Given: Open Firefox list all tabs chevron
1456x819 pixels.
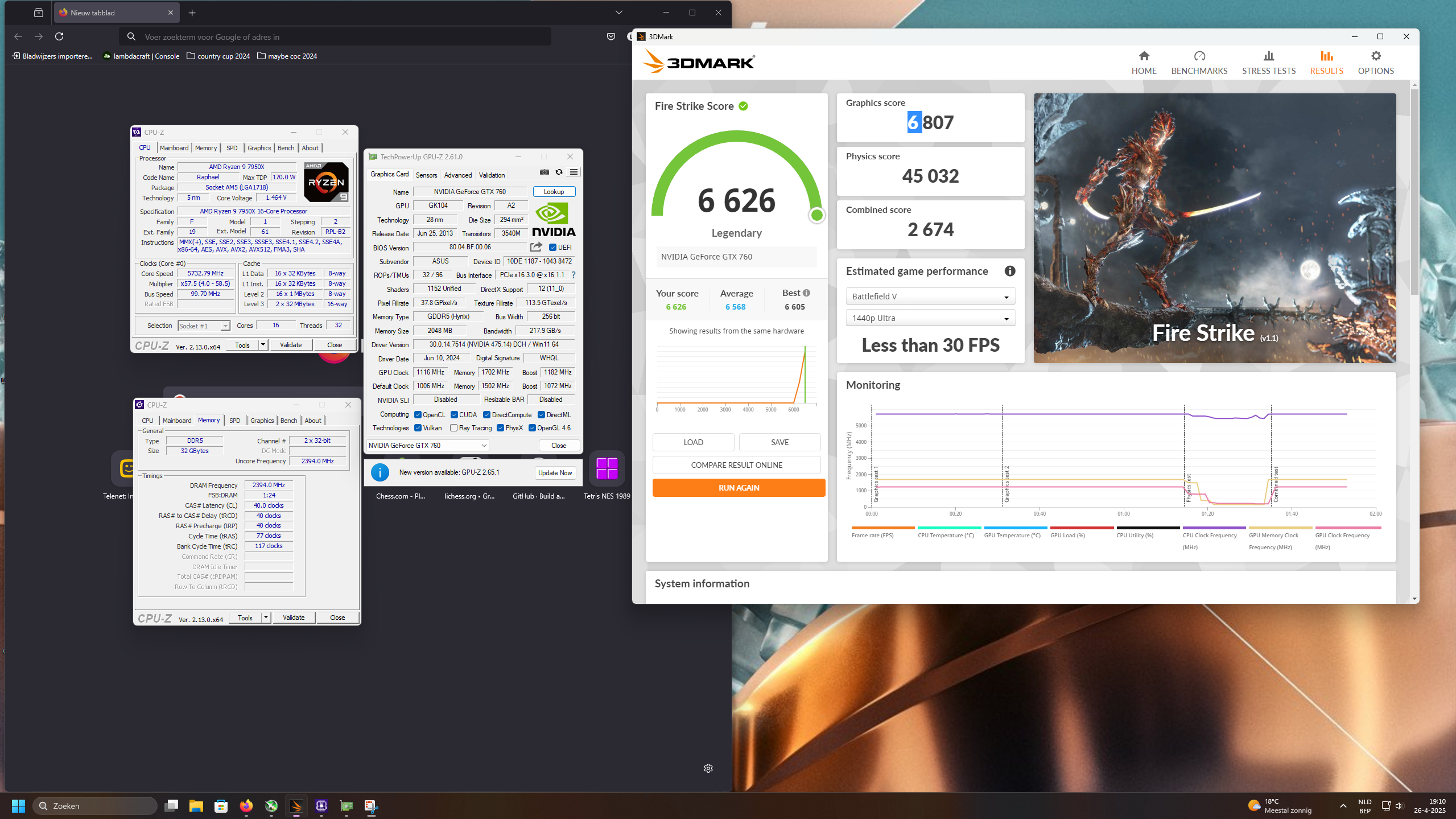Looking at the screenshot, I should click(619, 13).
